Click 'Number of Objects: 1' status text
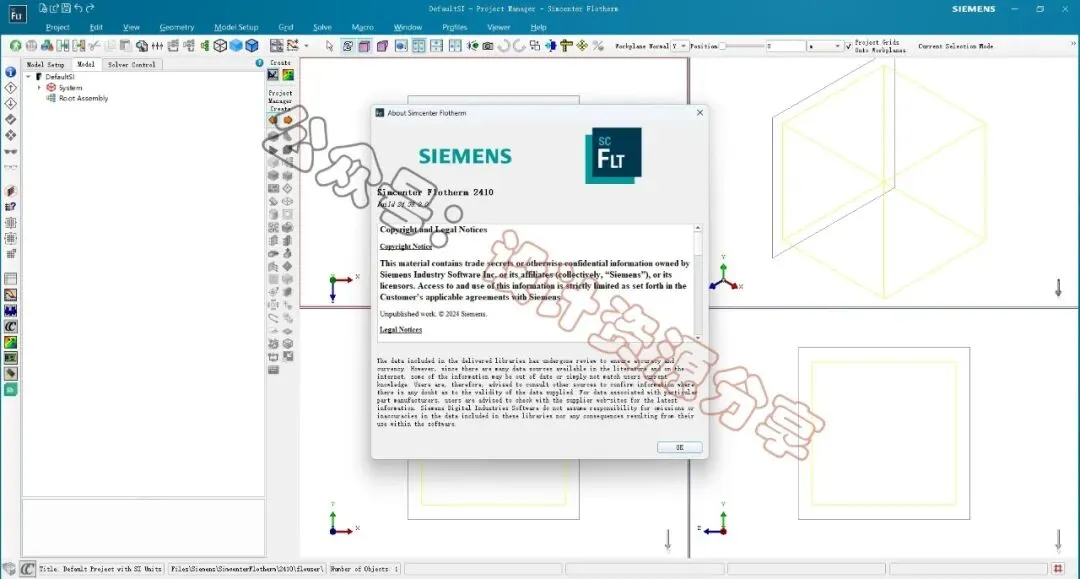Viewport: 1080px width, 579px height. 364,569
